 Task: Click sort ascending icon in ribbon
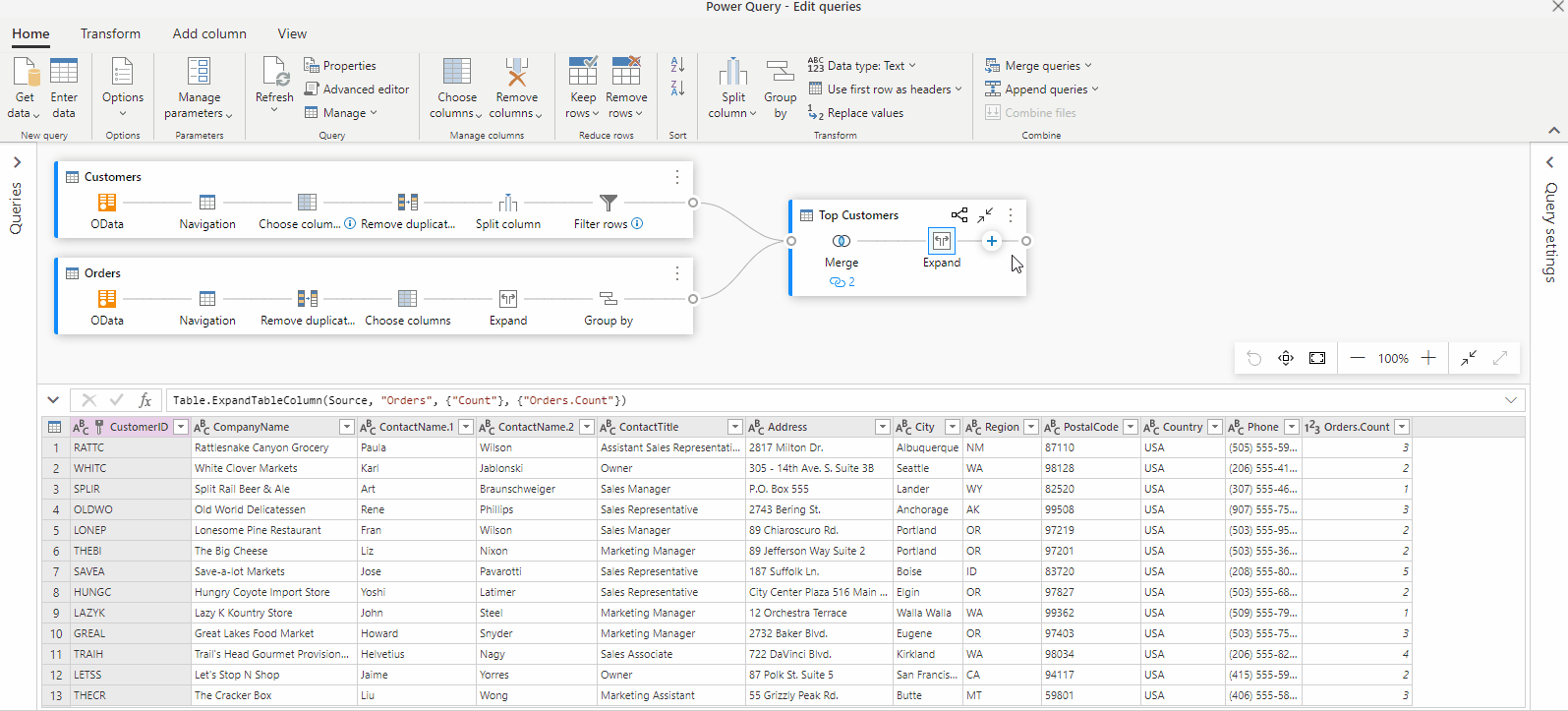pos(677,64)
